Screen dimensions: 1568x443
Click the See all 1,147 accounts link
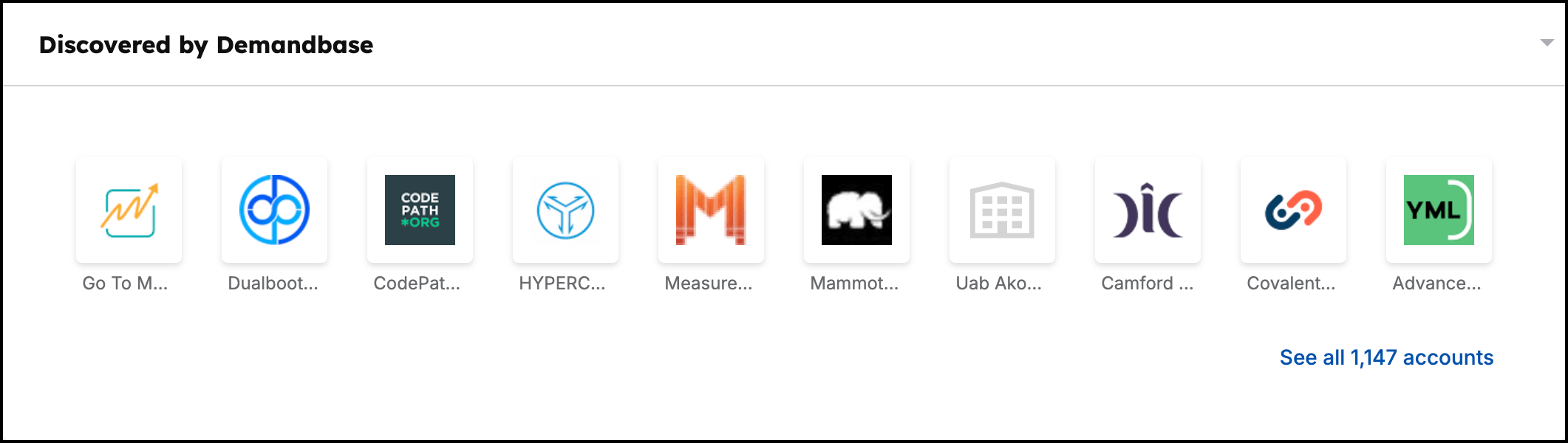1386,357
